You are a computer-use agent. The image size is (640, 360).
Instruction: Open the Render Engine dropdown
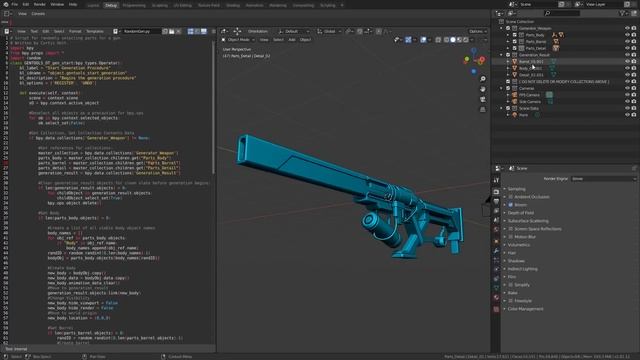click(x=603, y=179)
